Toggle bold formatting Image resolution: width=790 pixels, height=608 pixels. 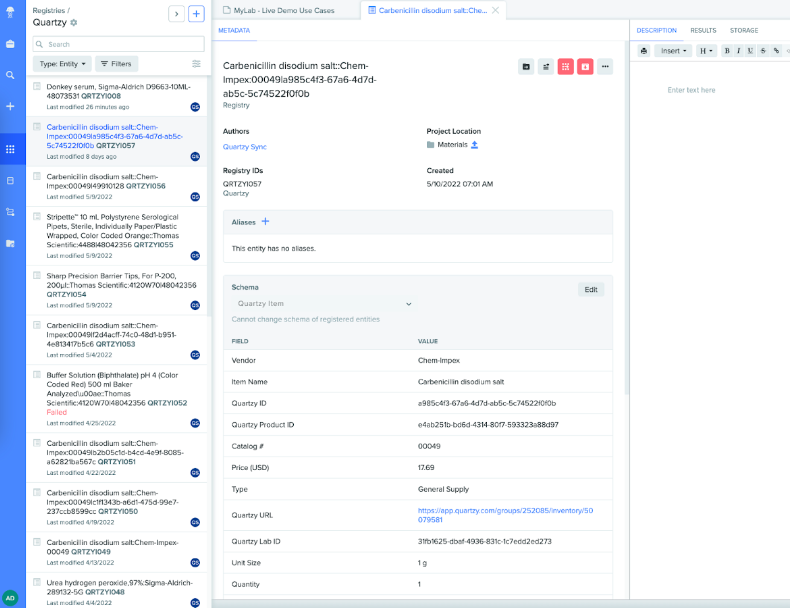point(727,51)
